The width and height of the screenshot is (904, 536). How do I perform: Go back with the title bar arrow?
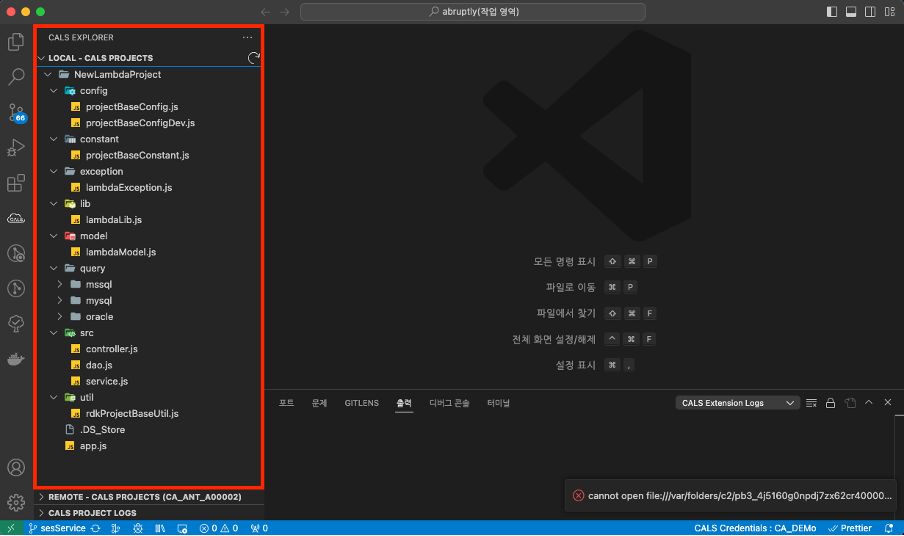coord(265,12)
